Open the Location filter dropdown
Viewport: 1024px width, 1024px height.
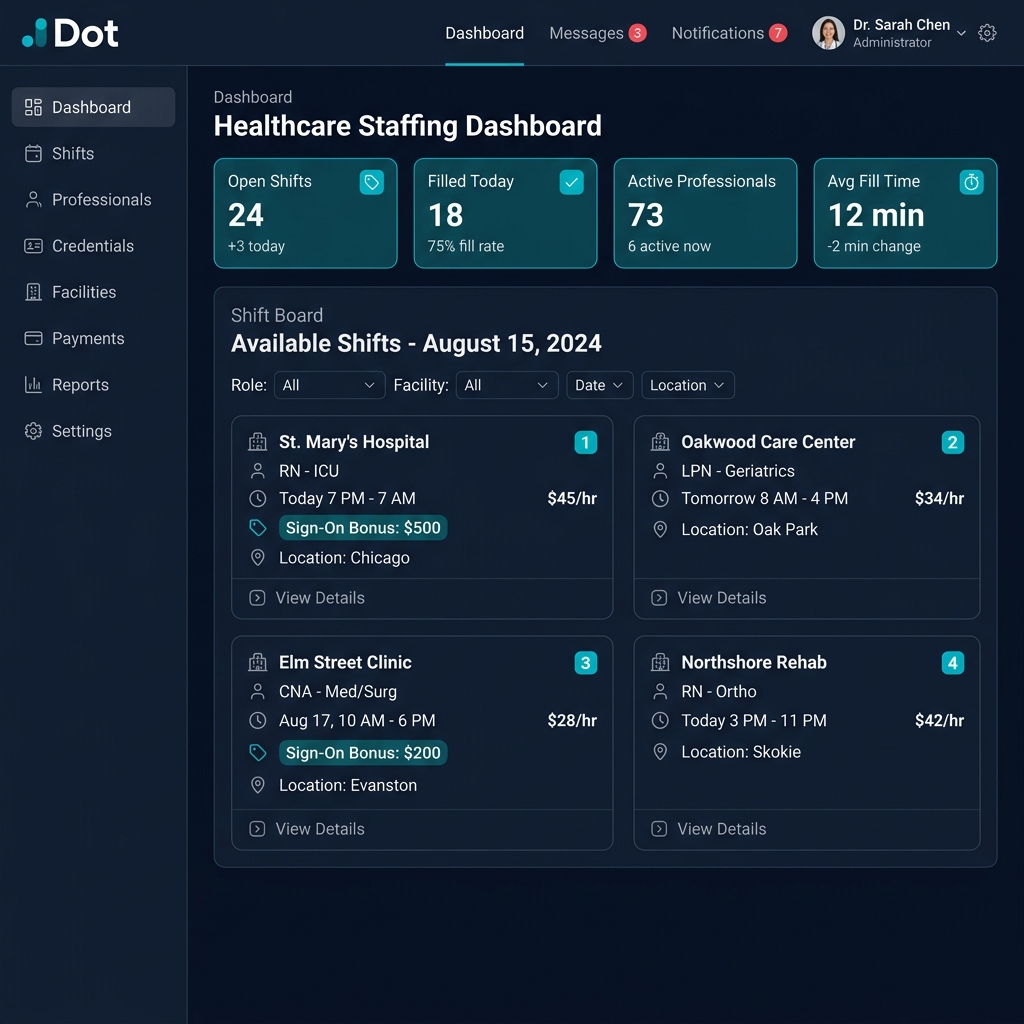click(x=688, y=385)
